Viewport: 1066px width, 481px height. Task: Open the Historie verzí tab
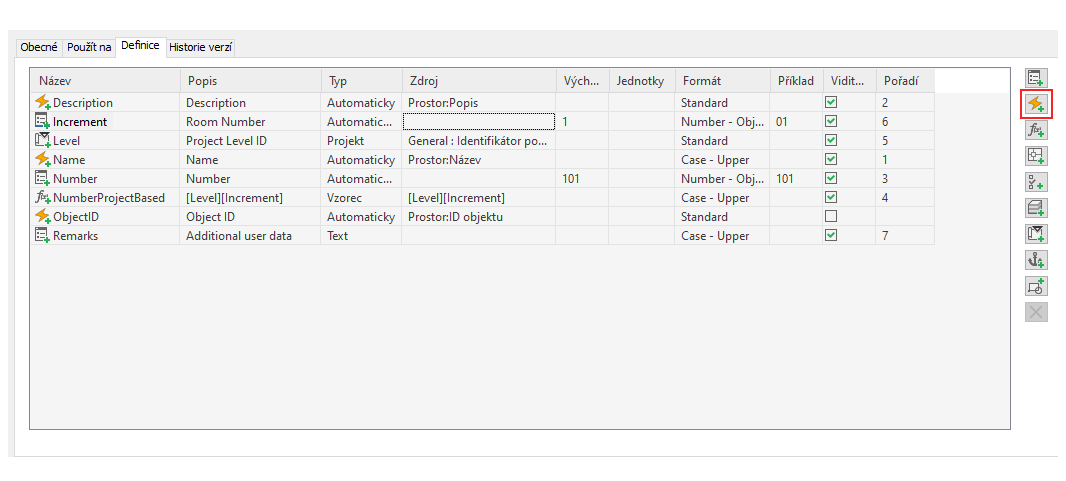coord(201,47)
